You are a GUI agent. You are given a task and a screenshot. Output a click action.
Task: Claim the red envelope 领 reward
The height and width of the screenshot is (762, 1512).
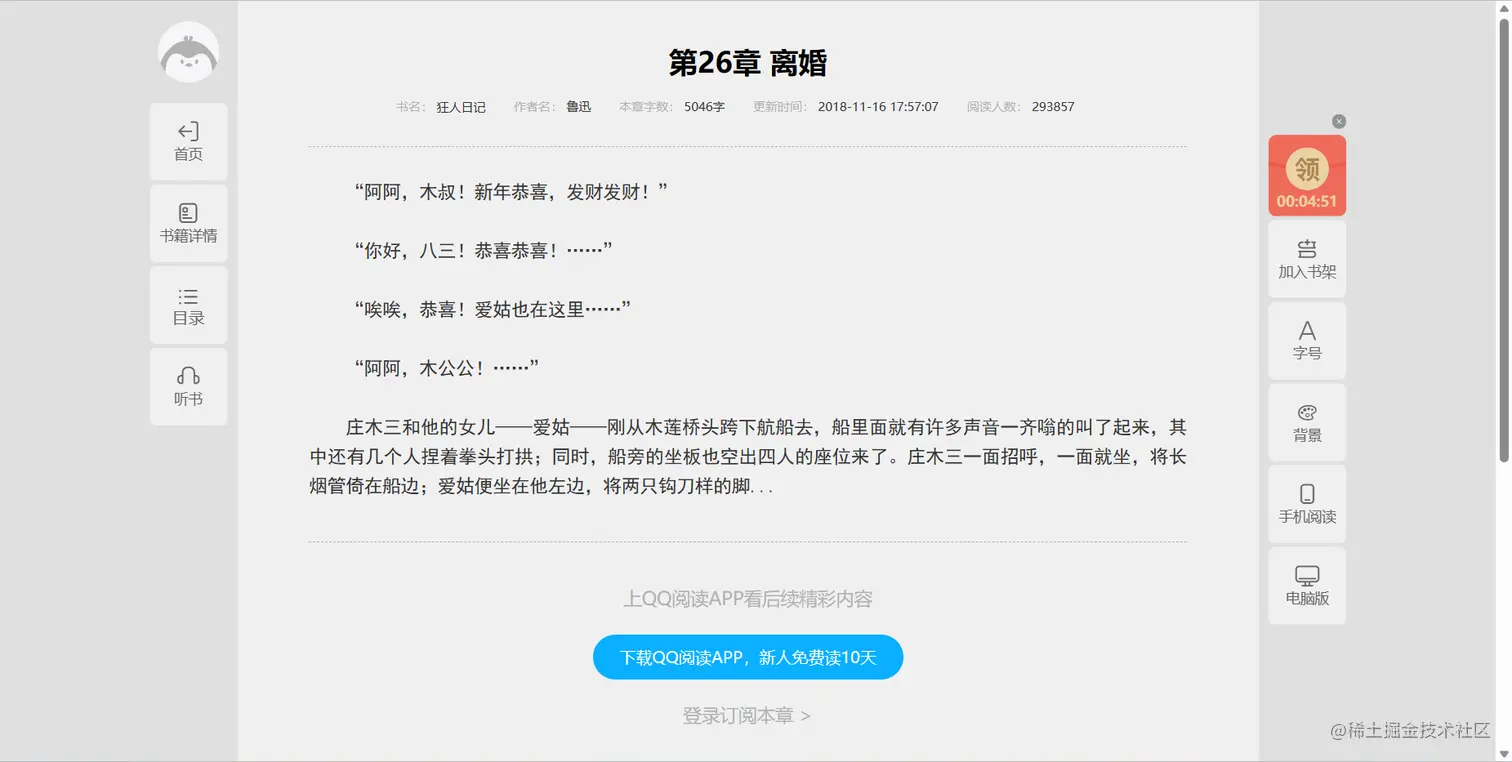click(x=1307, y=169)
